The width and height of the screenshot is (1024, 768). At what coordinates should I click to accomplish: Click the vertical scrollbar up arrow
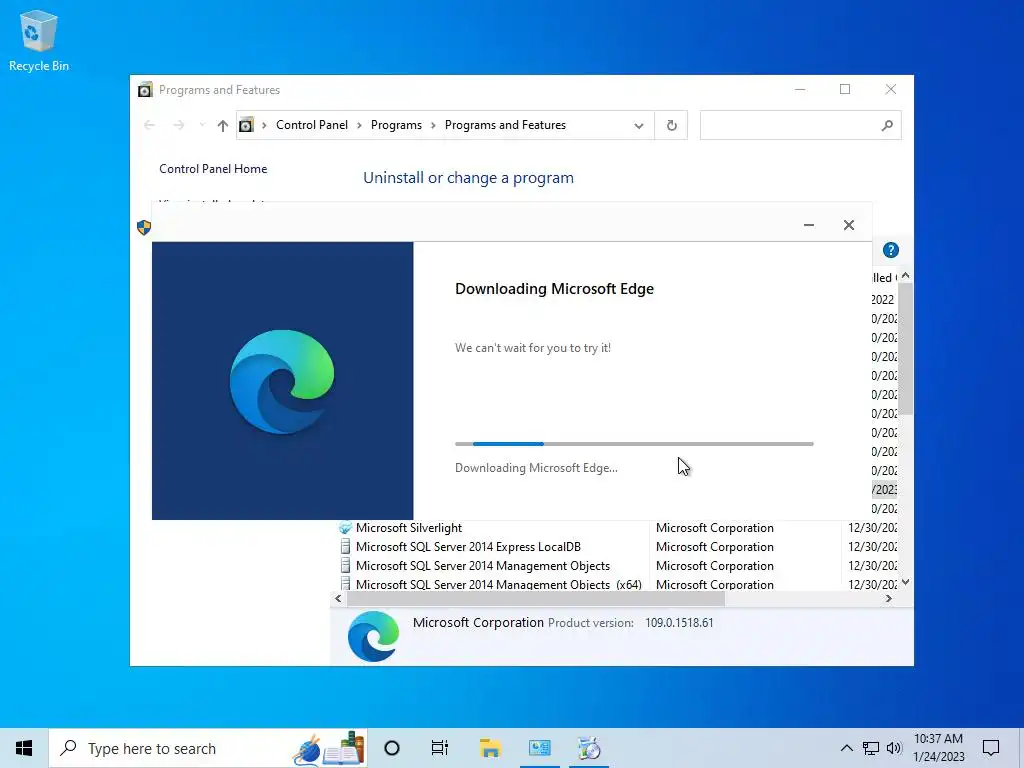[x=905, y=276]
